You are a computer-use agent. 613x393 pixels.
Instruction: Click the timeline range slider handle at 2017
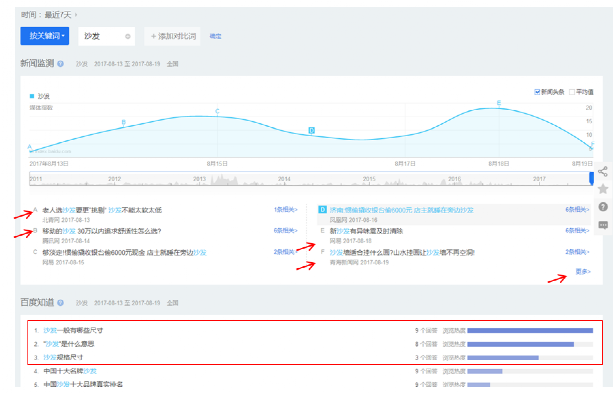[591, 178]
